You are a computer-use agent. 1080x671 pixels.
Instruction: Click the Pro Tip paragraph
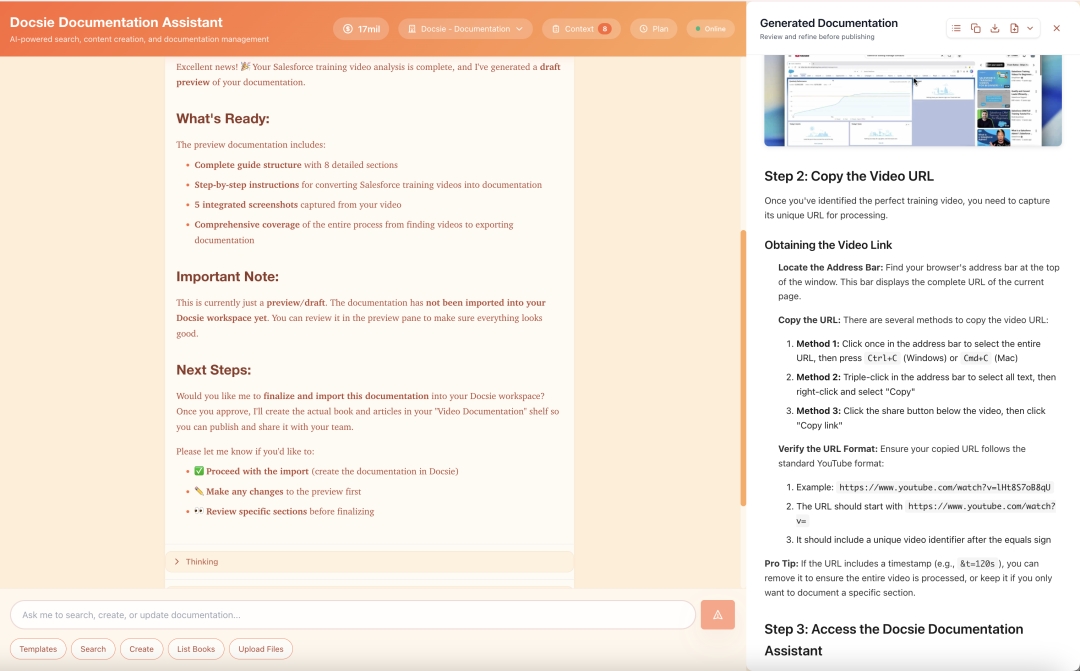(908, 578)
